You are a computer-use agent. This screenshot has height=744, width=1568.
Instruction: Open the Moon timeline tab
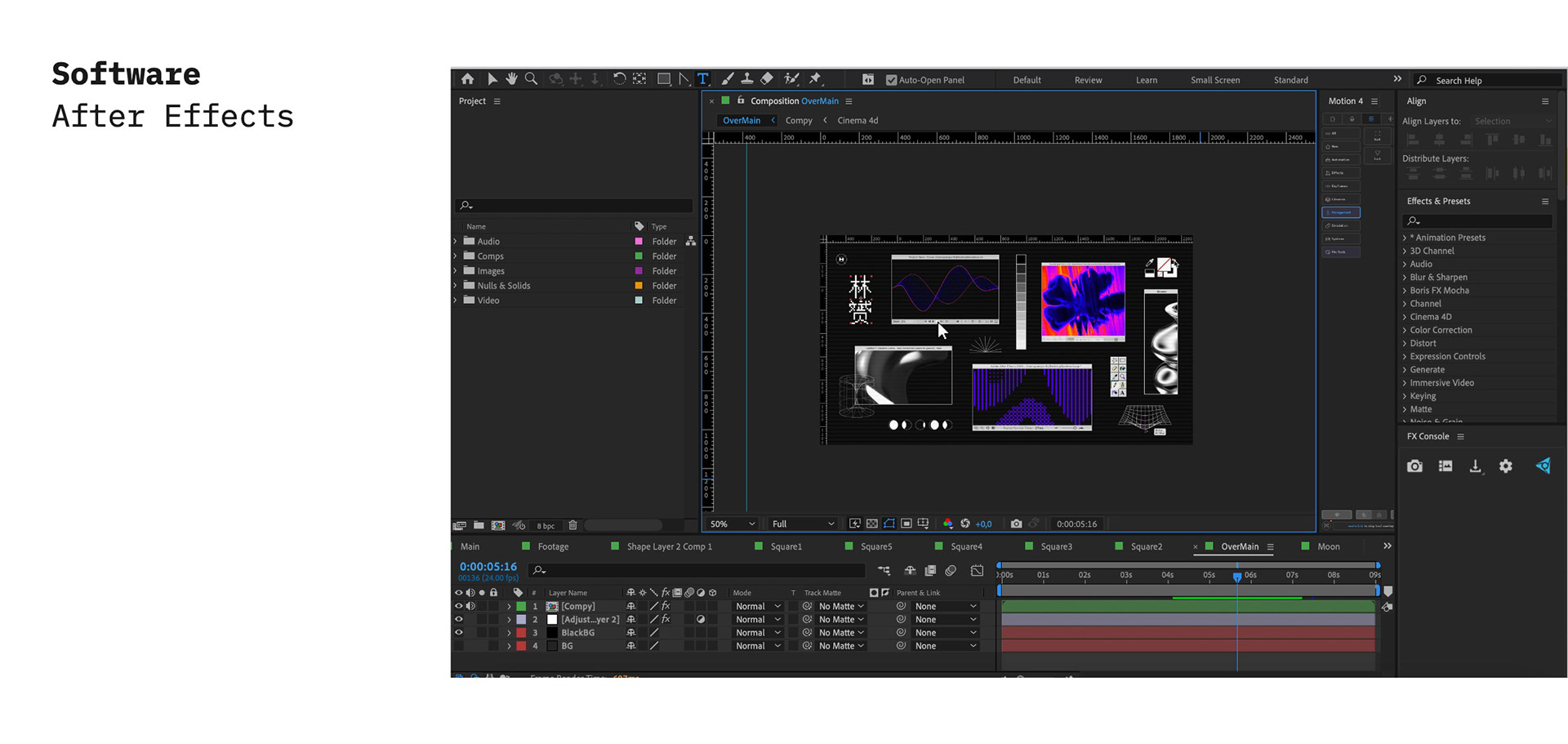click(x=1329, y=546)
